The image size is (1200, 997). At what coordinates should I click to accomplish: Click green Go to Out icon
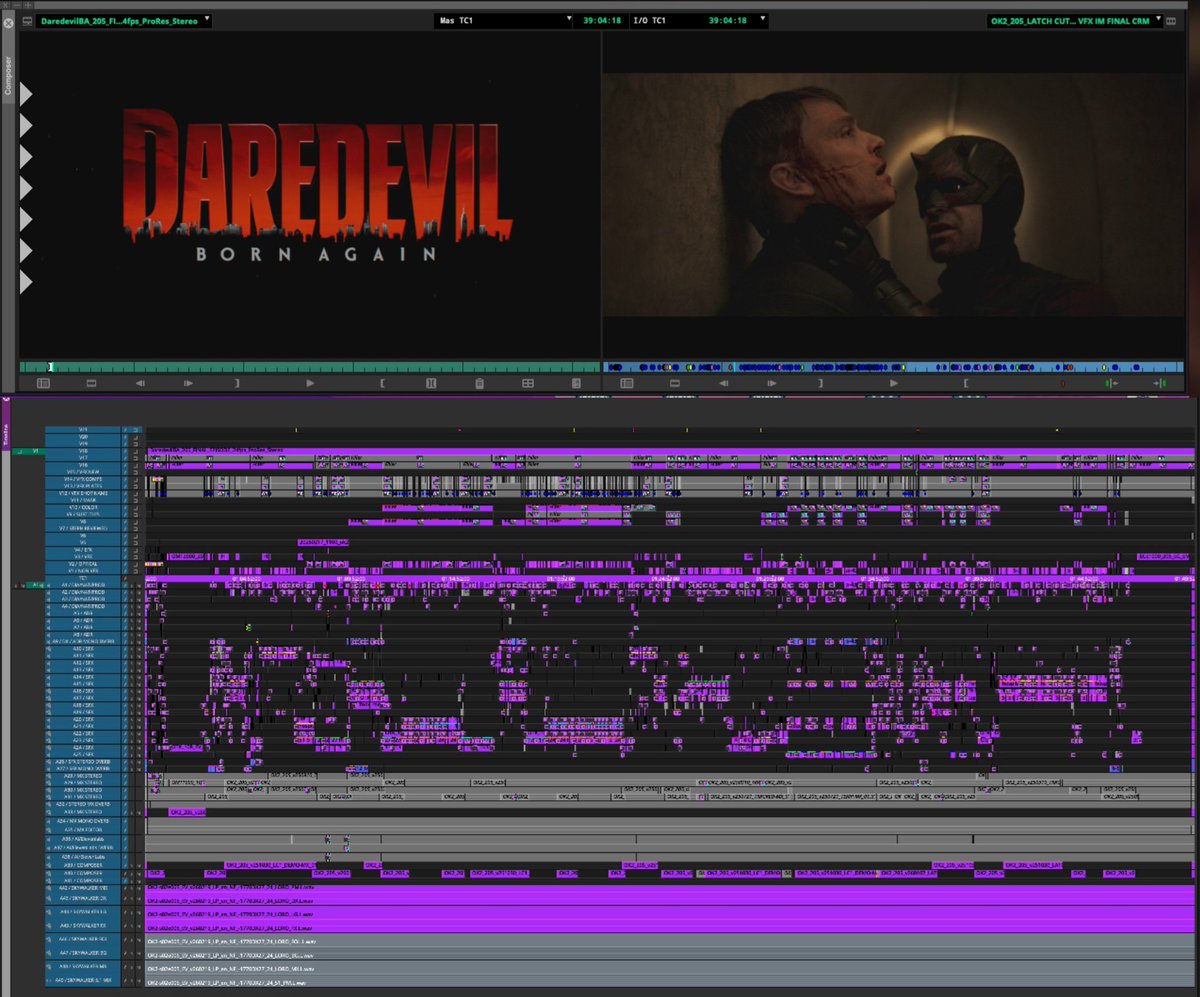[1160, 383]
